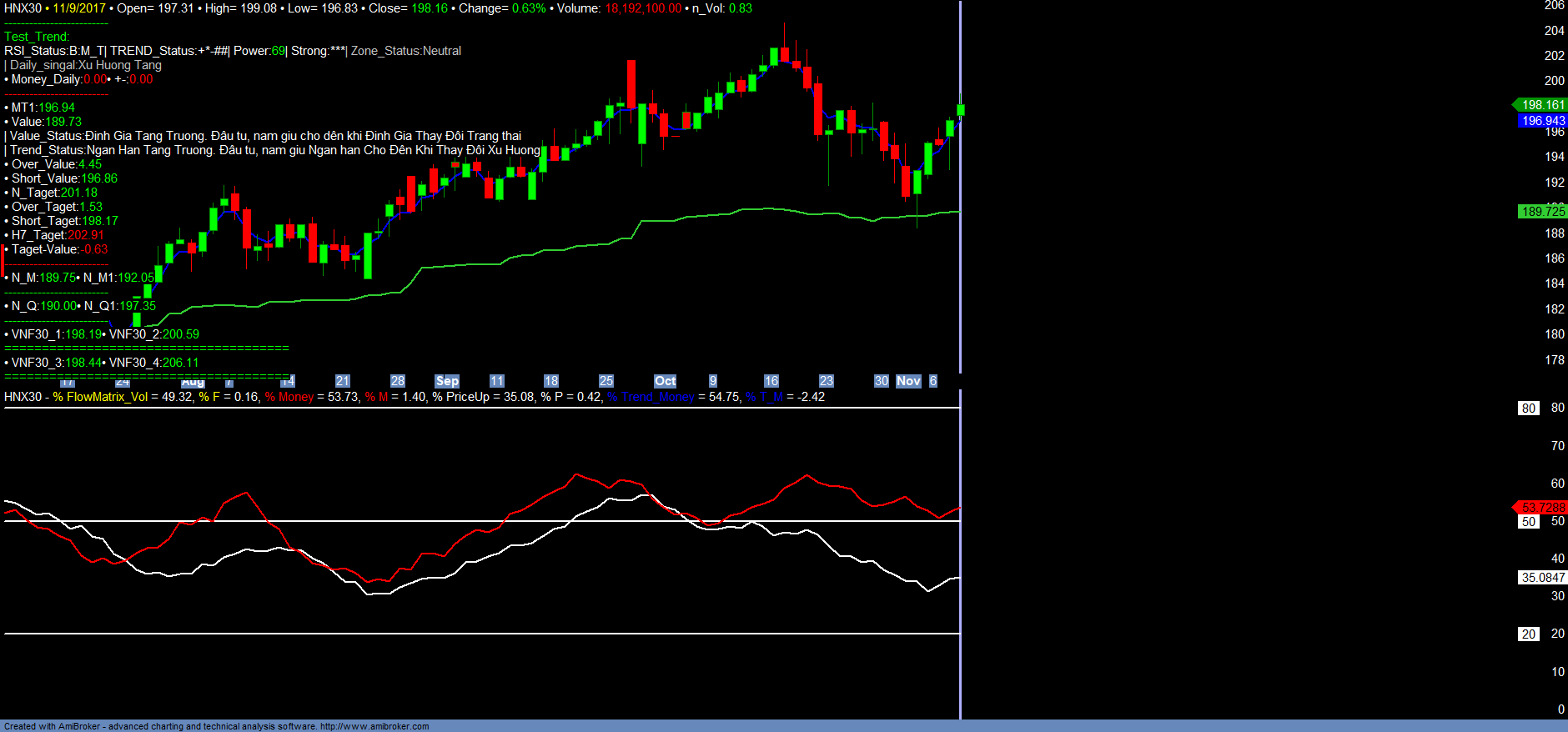Image resolution: width=1568 pixels, height=732 pixels.
Task: Click the '% FlowMatrix_Vol' indicator title
Action: click(100, 397)
